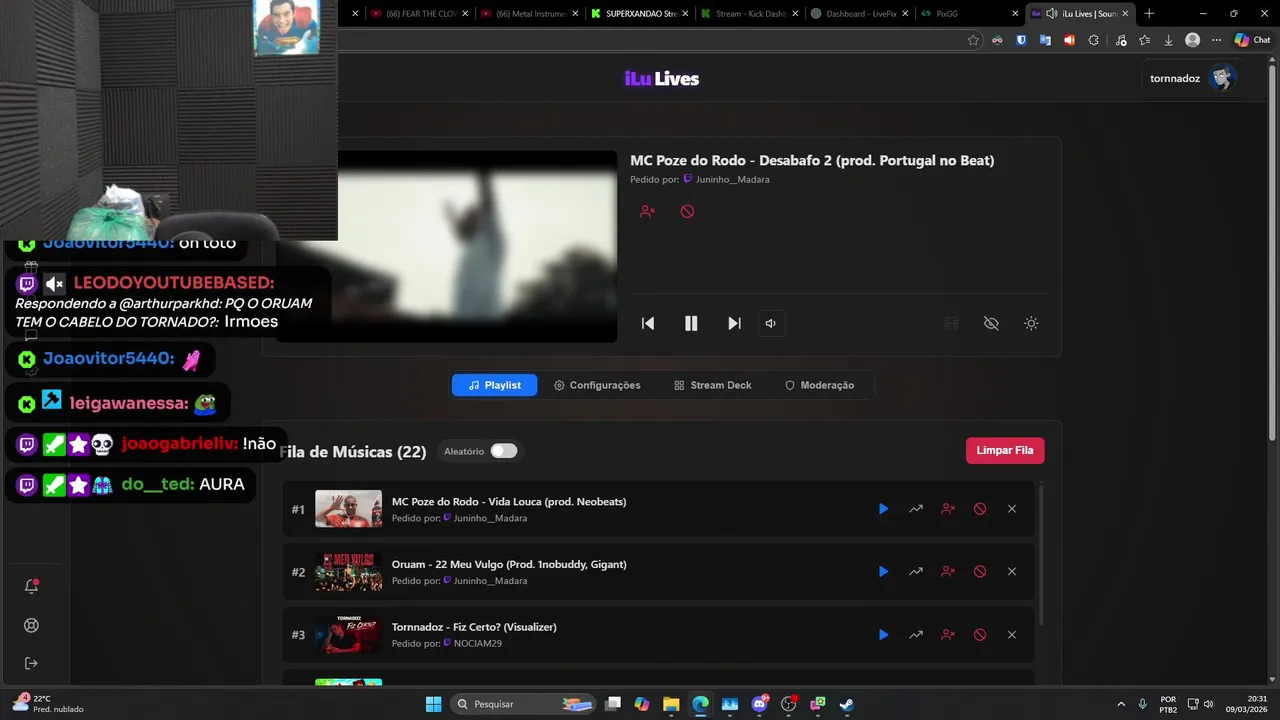Open notifications bell in left sidebar

coord(31,587)
